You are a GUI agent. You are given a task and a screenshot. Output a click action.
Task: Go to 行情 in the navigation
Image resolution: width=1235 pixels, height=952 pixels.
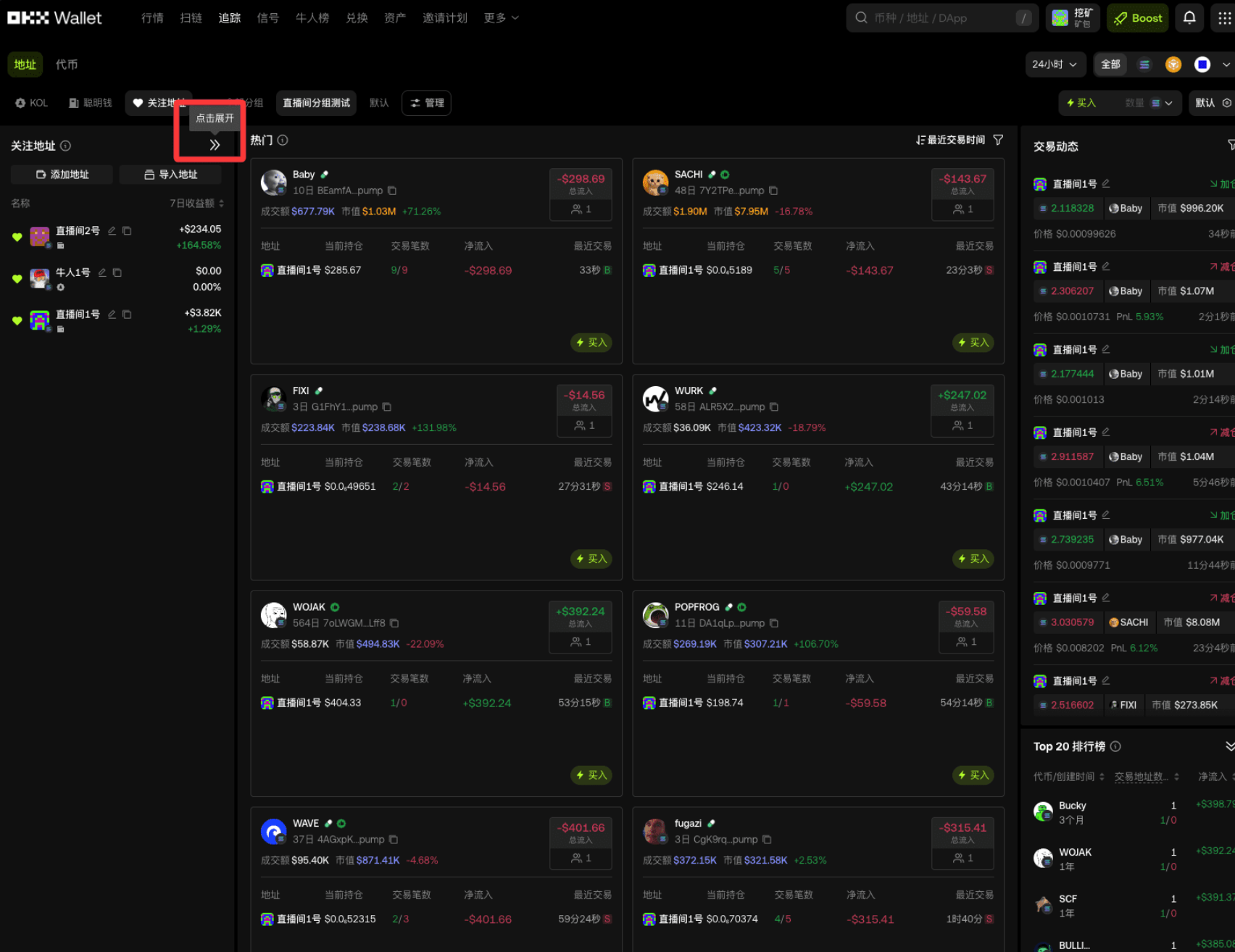pos(152,18)
